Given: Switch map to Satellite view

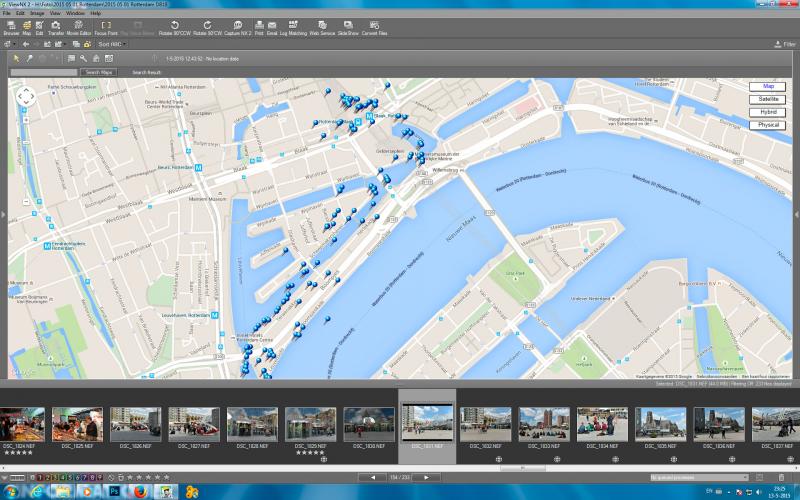Looking at the screenshot, I should click(767, 99).
